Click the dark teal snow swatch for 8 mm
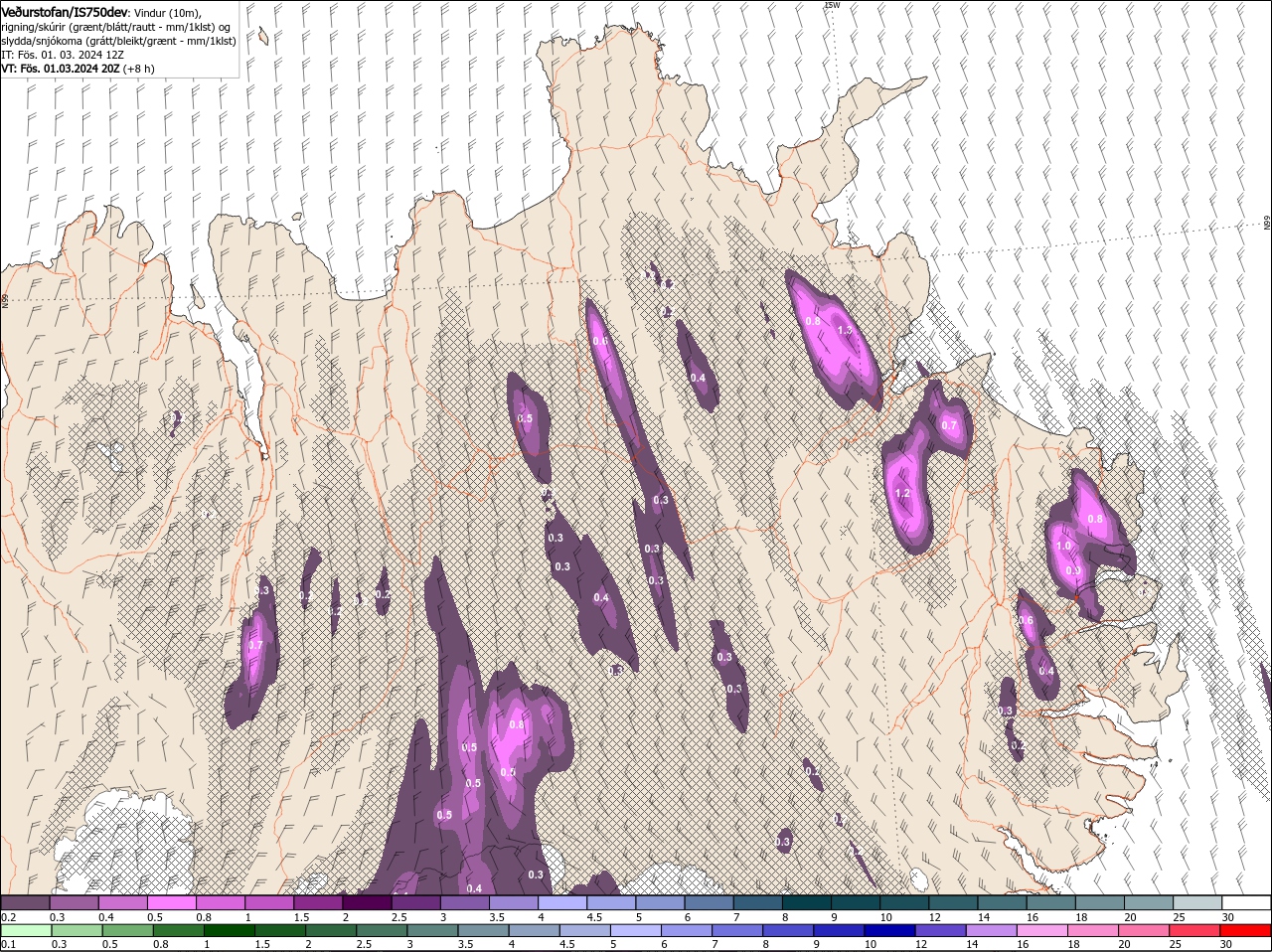The height and width of the screenshot is (952, 1272). tap(807, 902)
